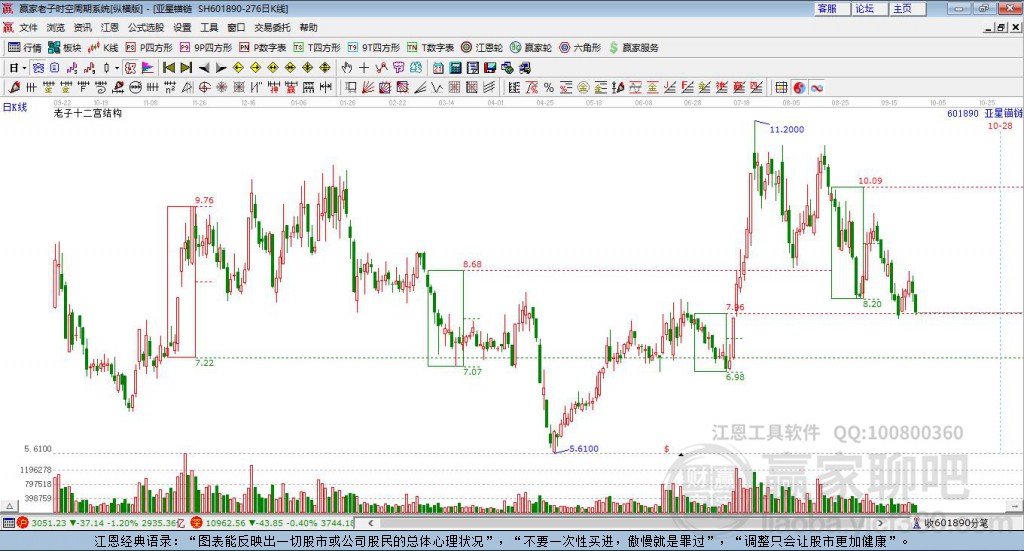The height and width of the screenshot is (551, 1024).
Task: Open the 六角形 hexagon tool
Action: tap(580, 48)
